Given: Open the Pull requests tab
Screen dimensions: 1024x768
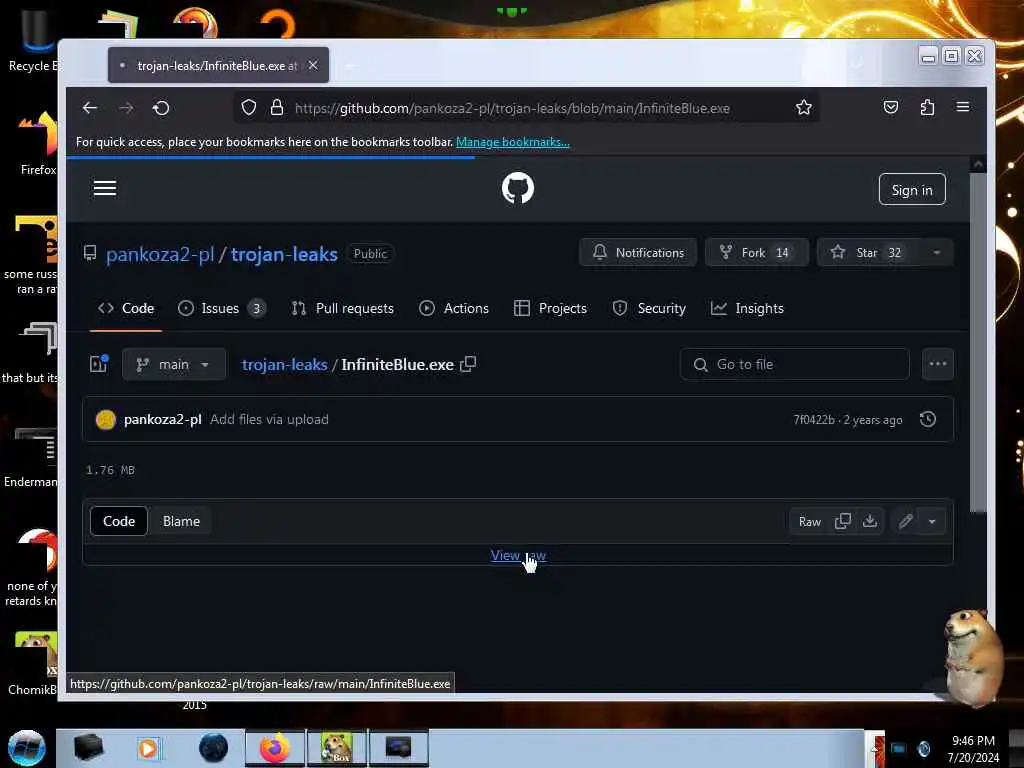Looking at the screenshot, I should tap(343, 308).
